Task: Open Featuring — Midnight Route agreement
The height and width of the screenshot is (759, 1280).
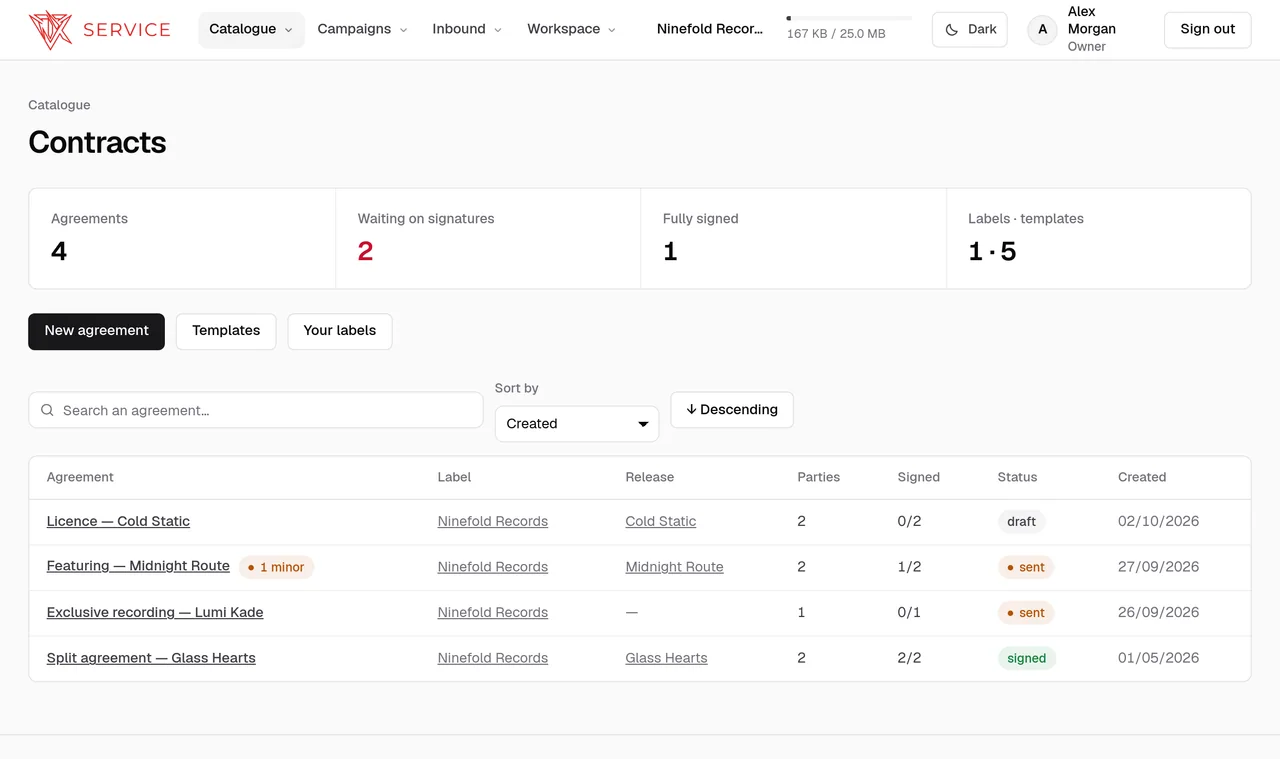Action: 138,566
